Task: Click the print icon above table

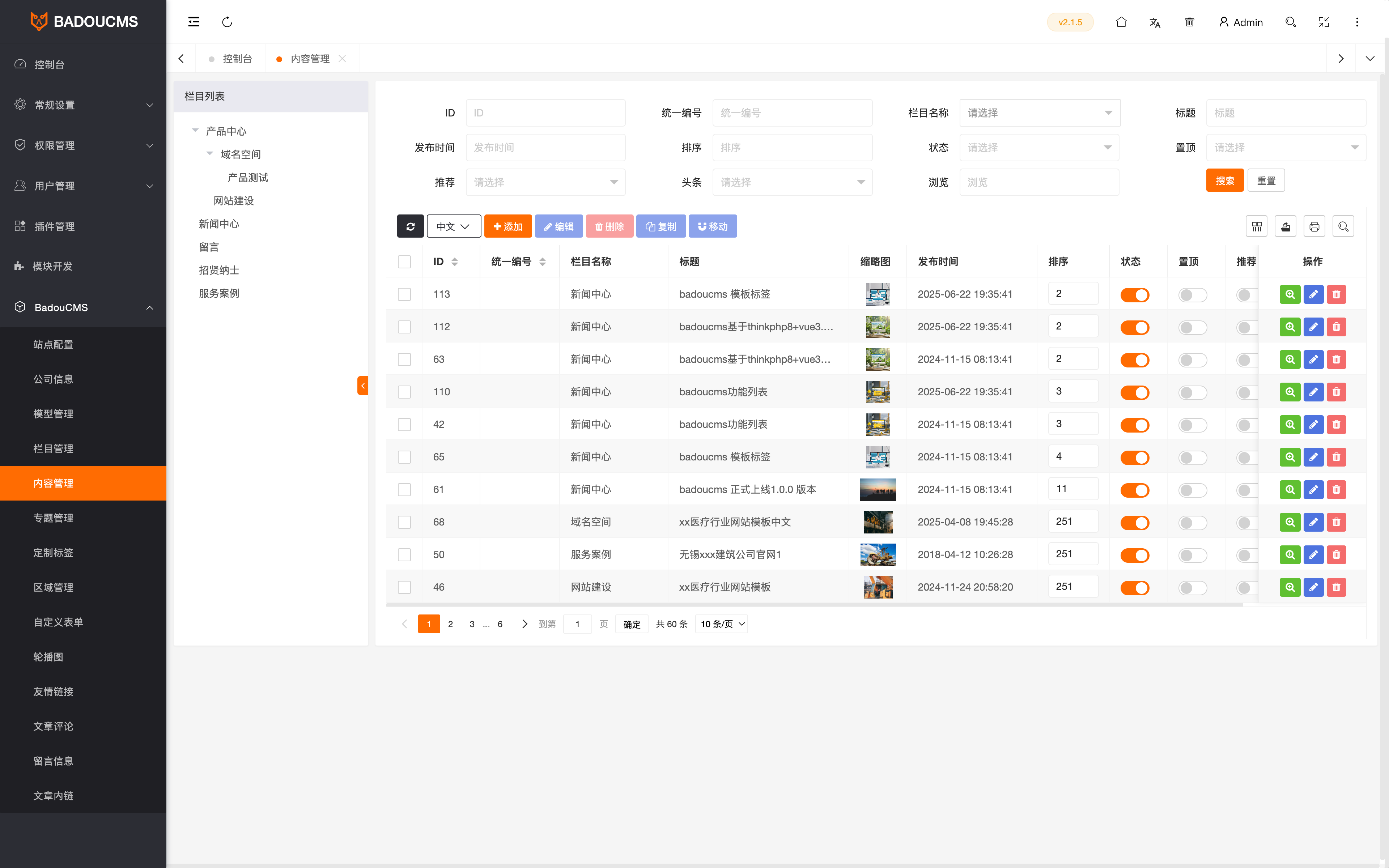Action: pos(1314,226)
